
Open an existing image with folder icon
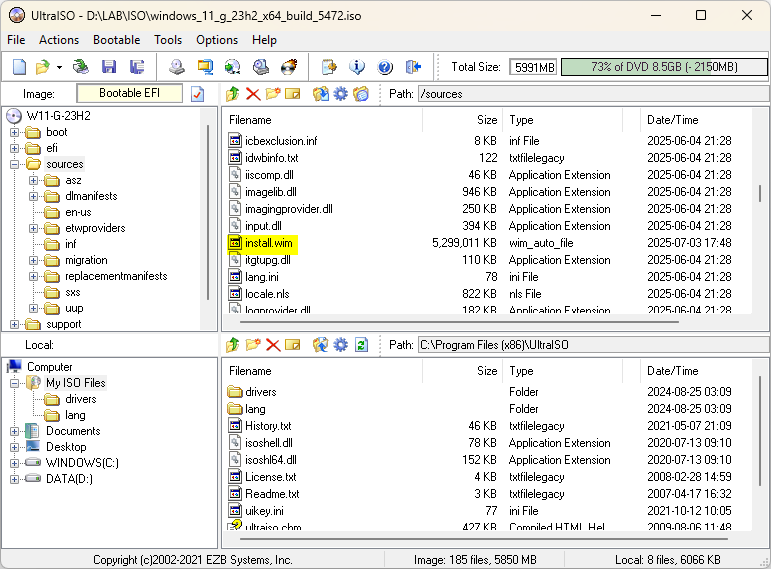43,66
